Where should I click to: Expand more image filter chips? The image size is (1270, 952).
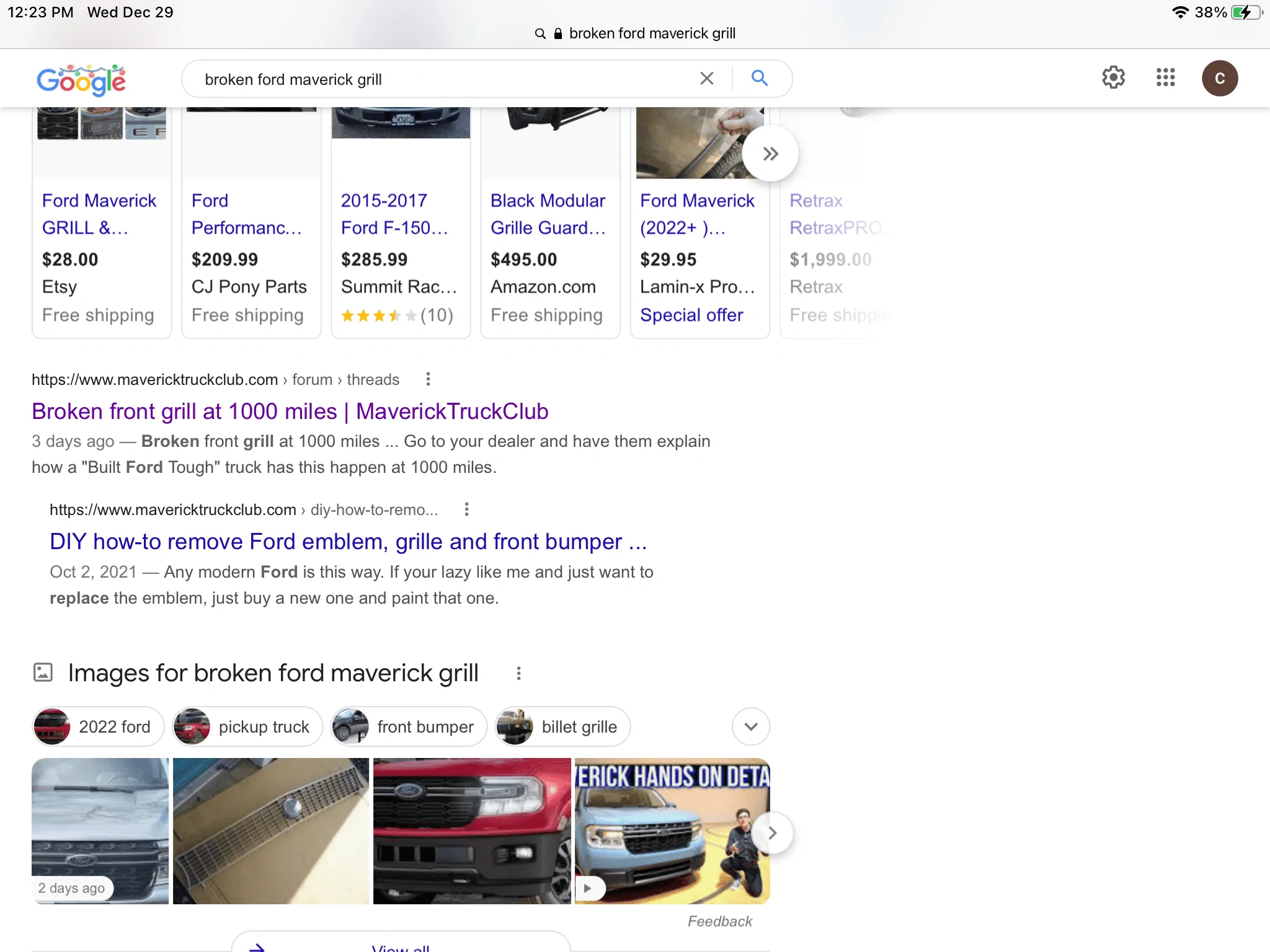tap(751, 726)
